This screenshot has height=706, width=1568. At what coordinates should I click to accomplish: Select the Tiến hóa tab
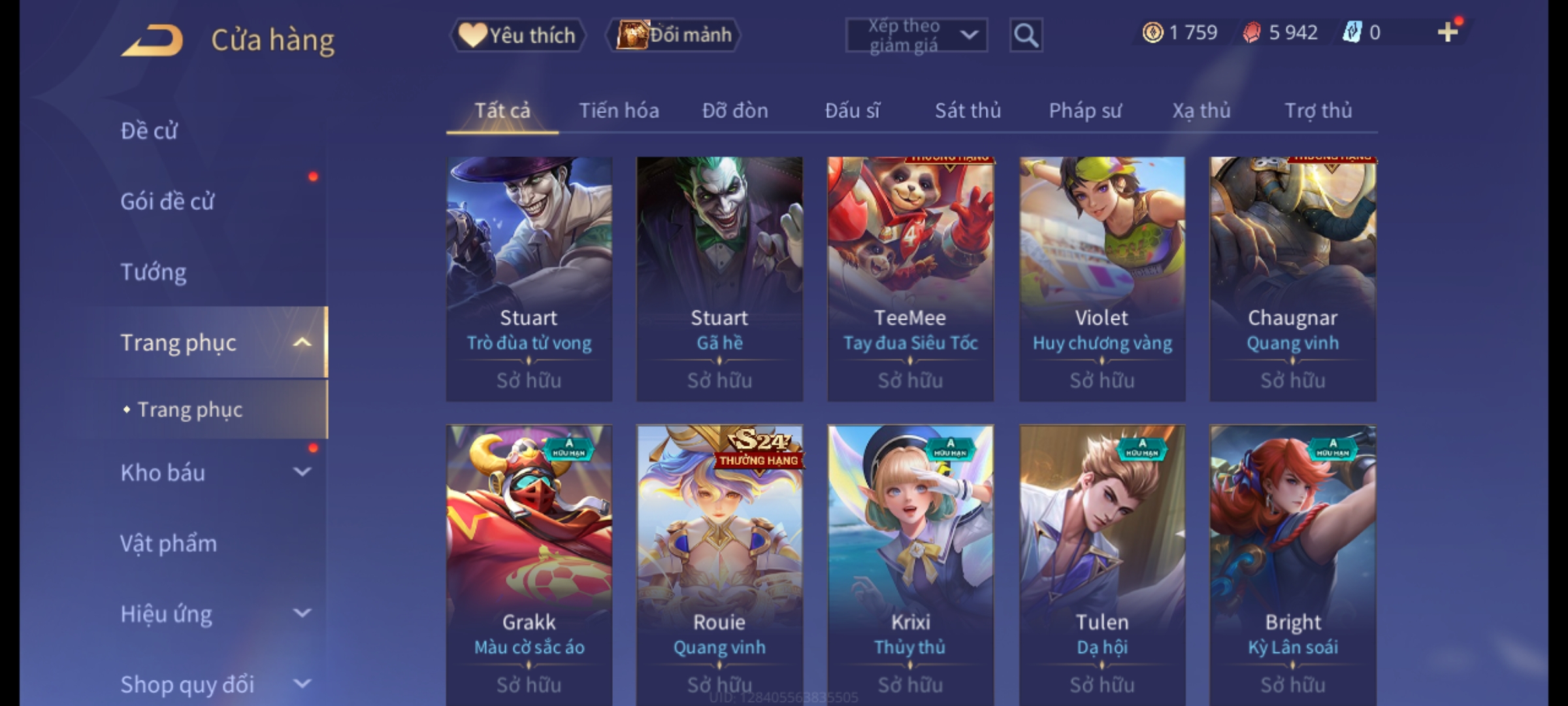coord(619,110)
